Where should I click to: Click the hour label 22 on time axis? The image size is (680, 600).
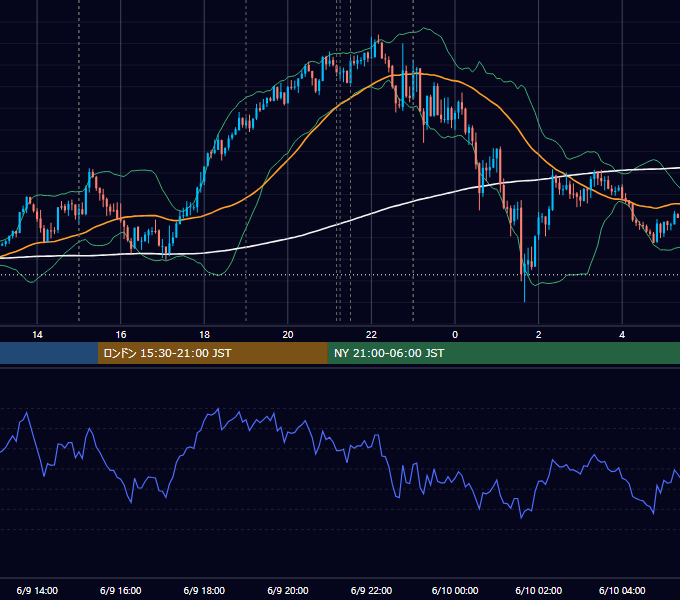point(371,334)
